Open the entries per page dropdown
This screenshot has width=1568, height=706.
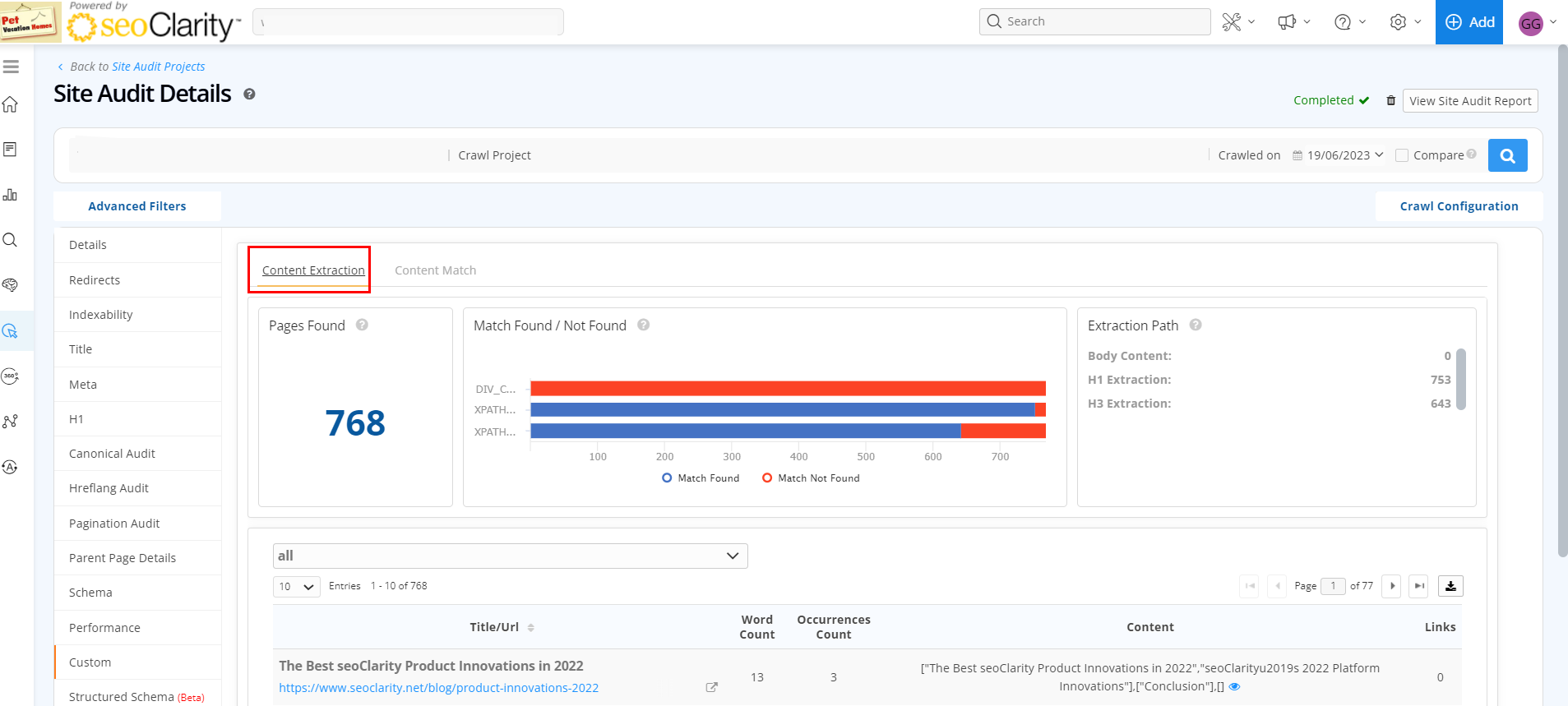point(296,586)
